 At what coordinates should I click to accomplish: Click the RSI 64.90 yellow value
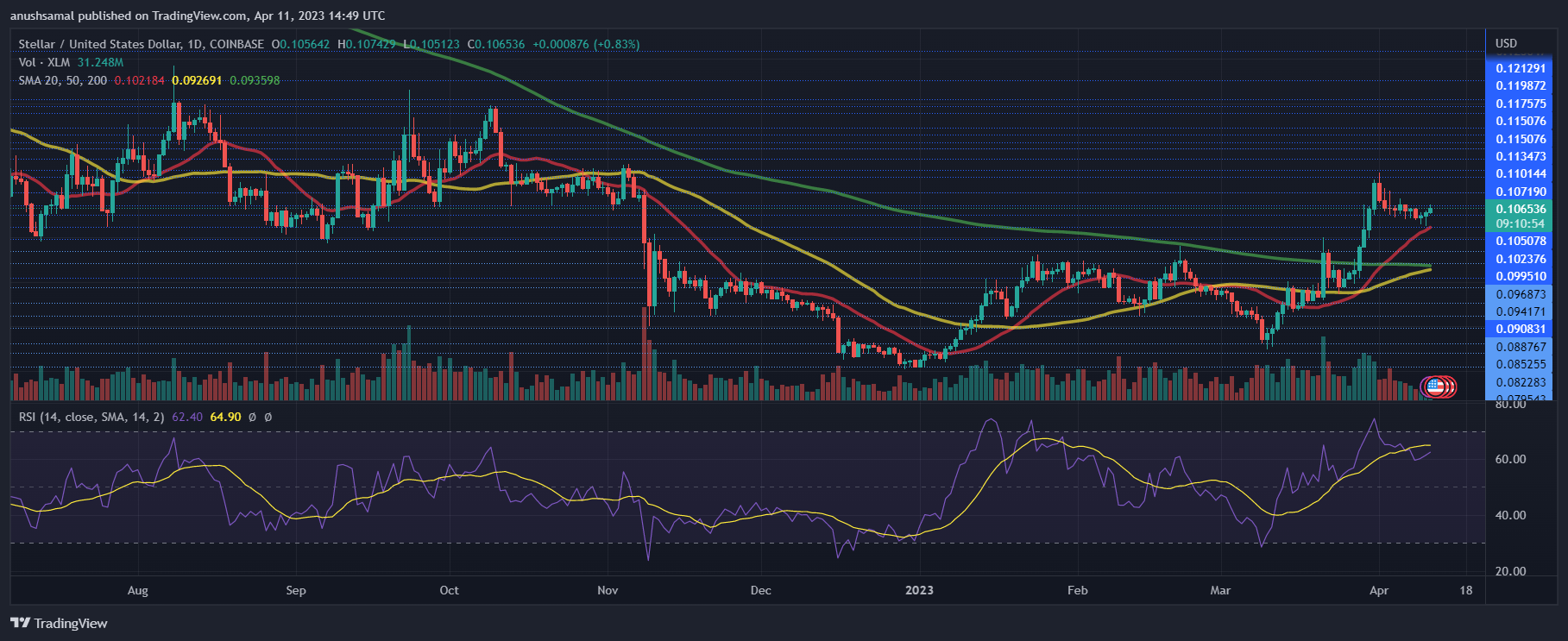click(x=225, y=417)
